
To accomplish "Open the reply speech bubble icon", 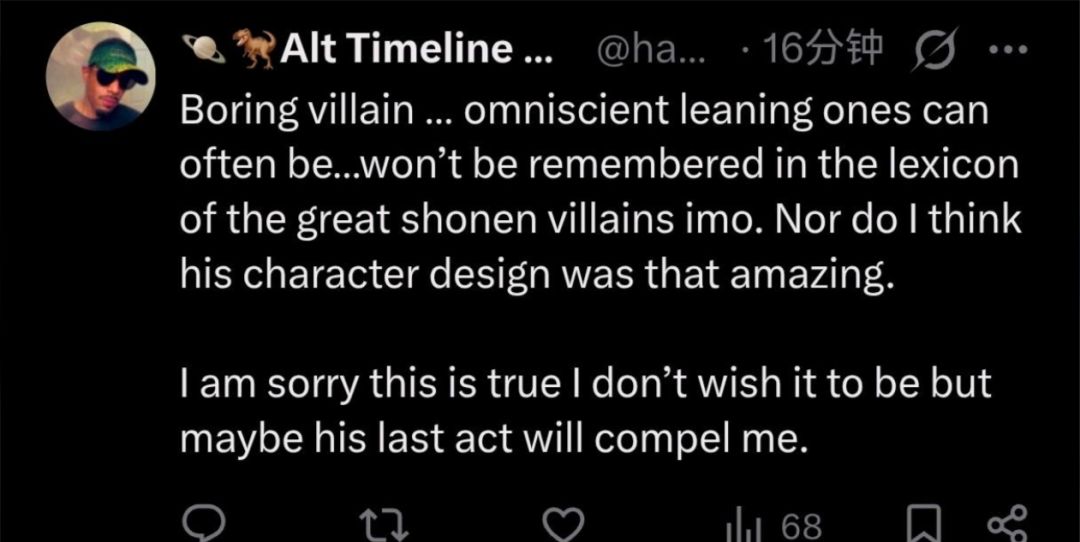I will pos(202,525).
